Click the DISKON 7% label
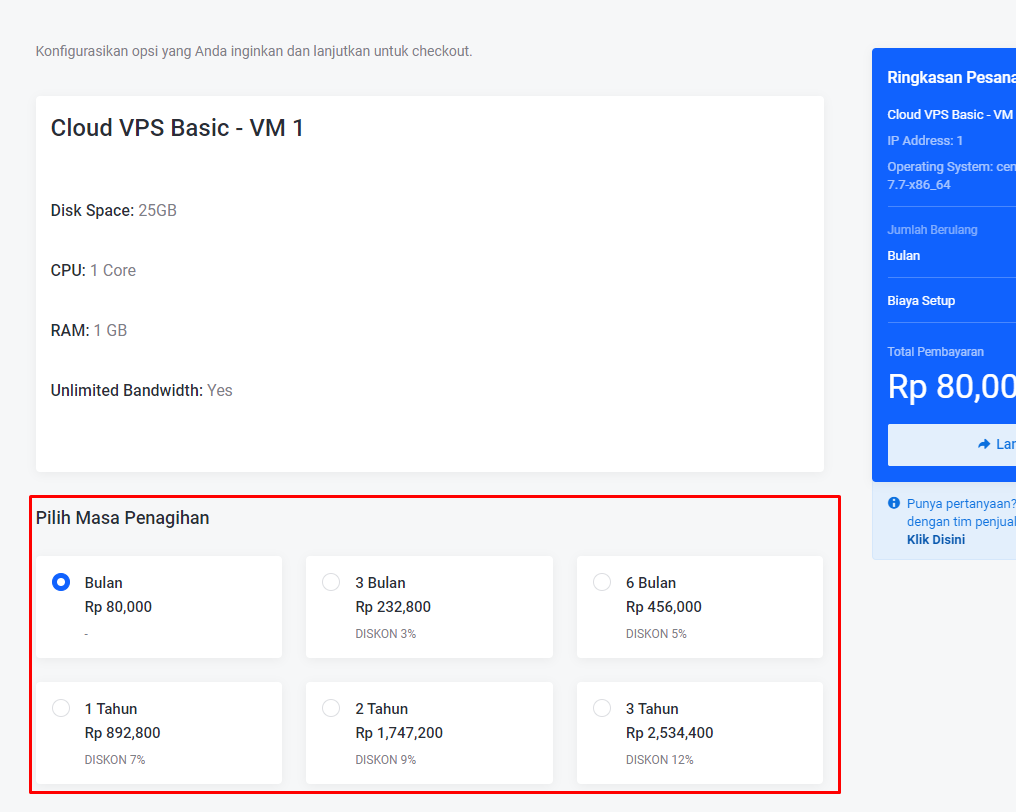 [x=115, y=760]
